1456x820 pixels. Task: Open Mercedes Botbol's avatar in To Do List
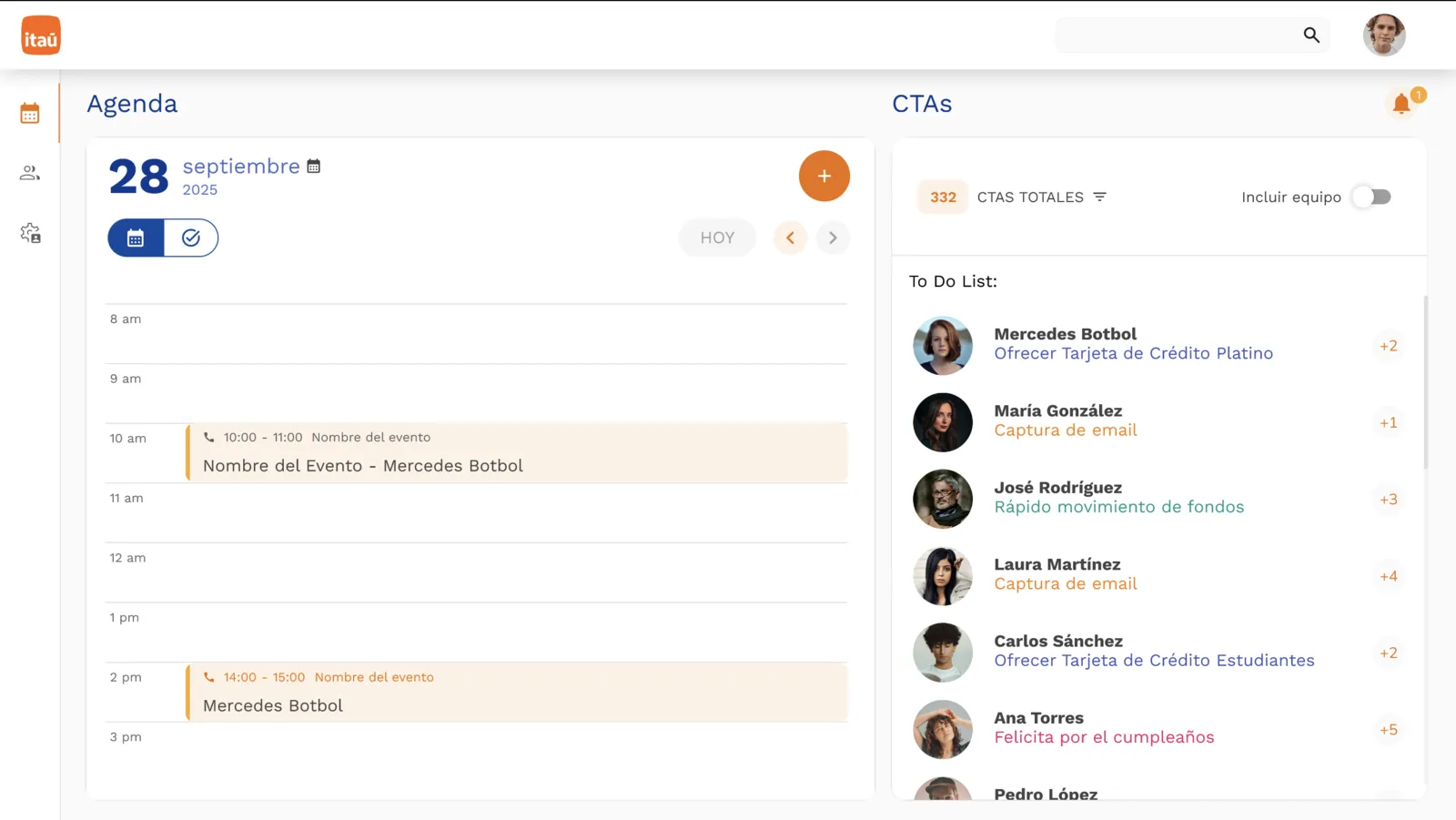(x=943, y=346)
